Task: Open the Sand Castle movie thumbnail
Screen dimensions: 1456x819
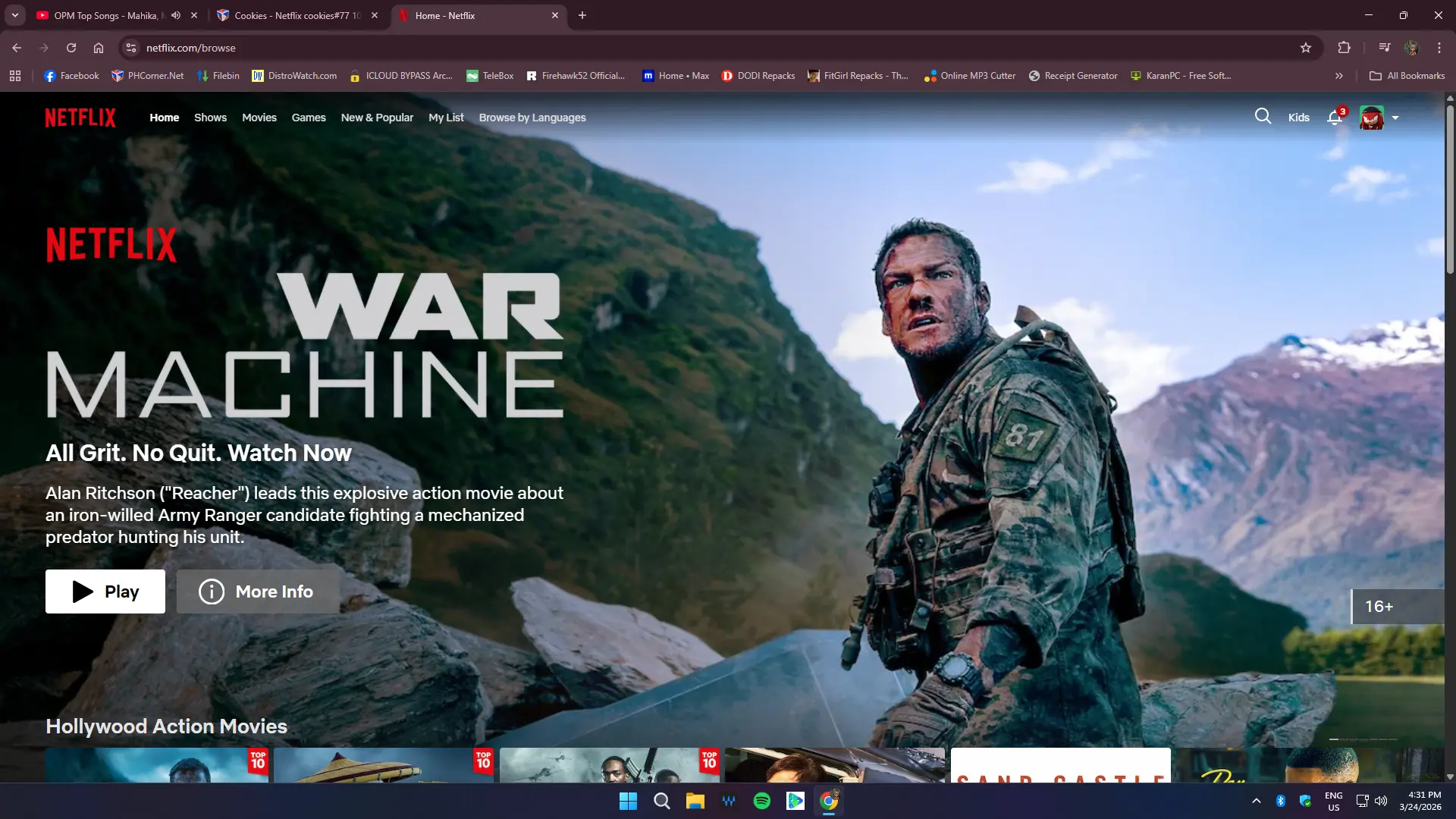Action: coord(1061,765)
